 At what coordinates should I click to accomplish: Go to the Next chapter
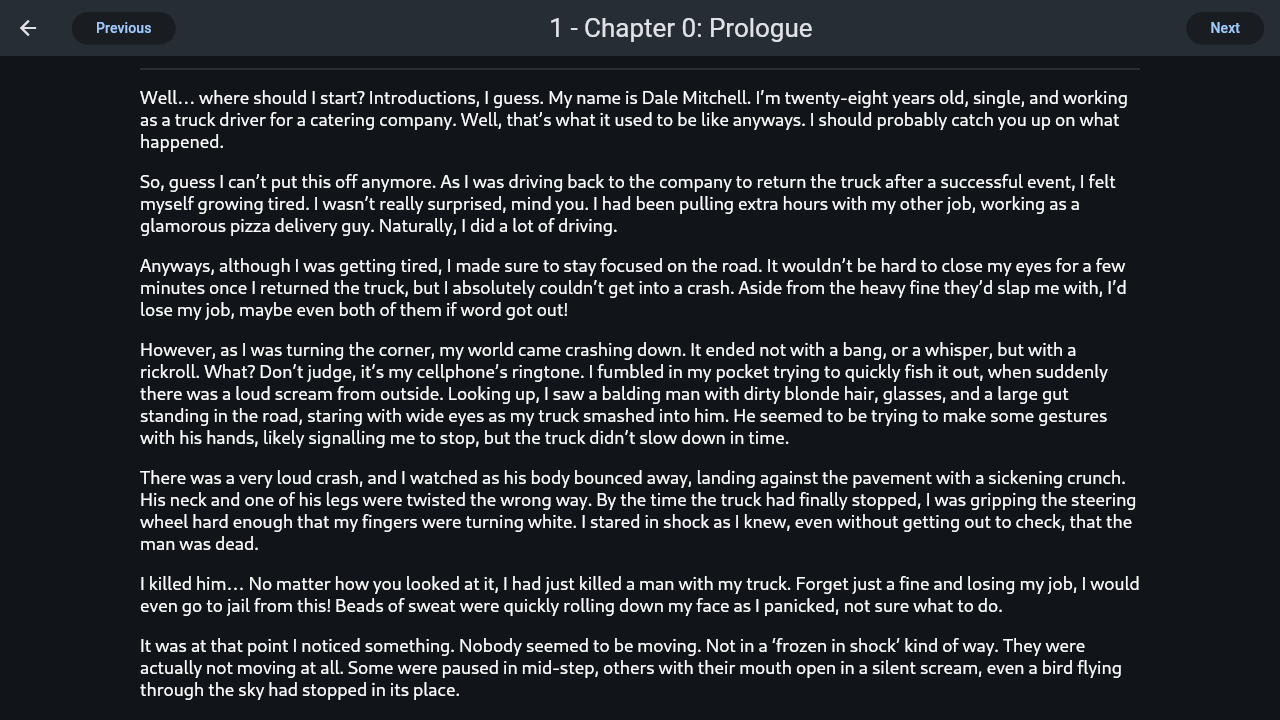[1224, 28]
